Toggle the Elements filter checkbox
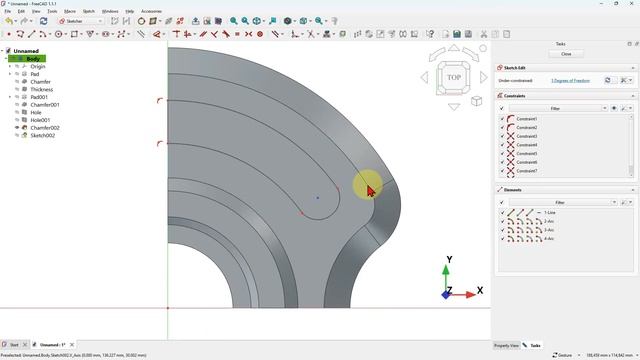Image resolution: width=640 pixels, height=360 pixels. click(x=502, y=202)
